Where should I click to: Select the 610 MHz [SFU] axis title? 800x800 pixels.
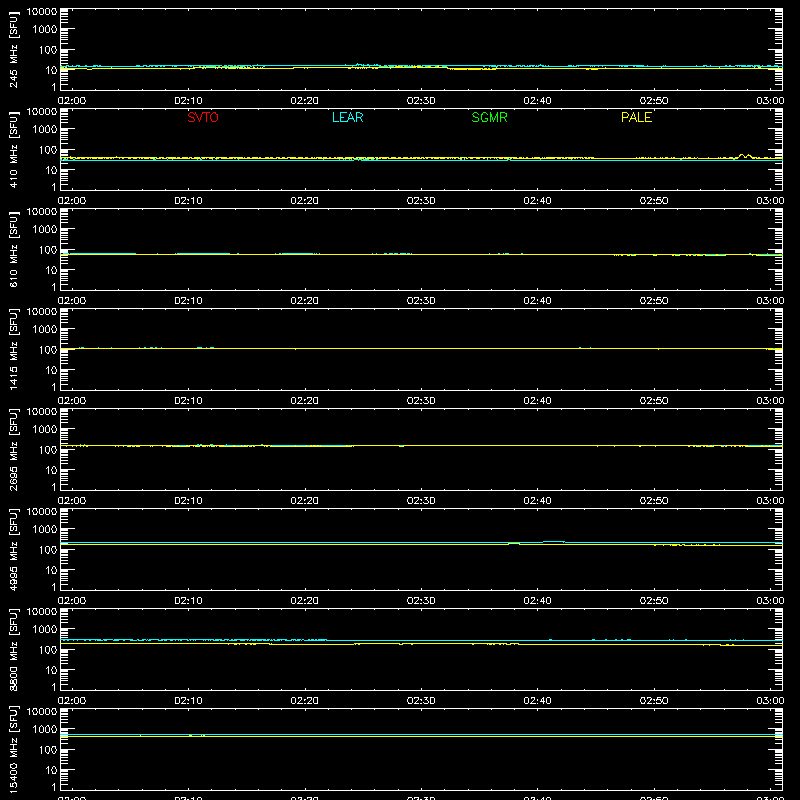point(14,249)
